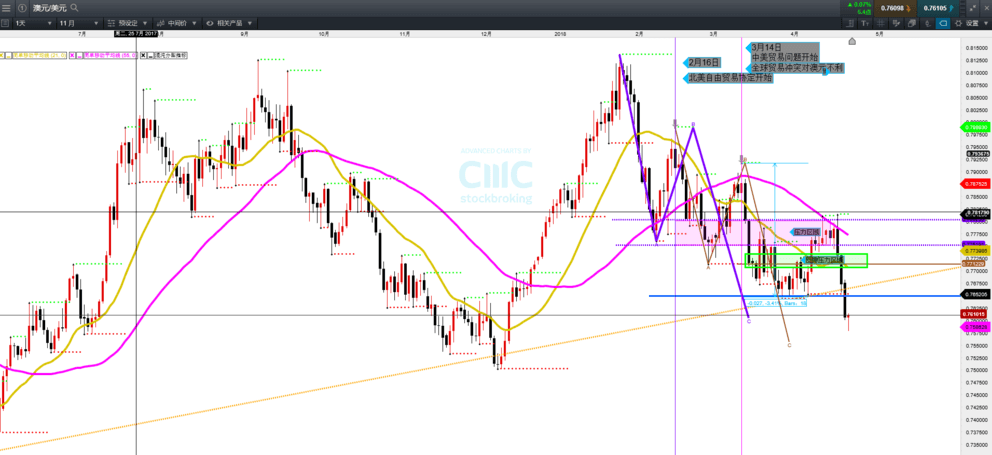Remove the magenta moving average (55) indicator

click(72, 56)
